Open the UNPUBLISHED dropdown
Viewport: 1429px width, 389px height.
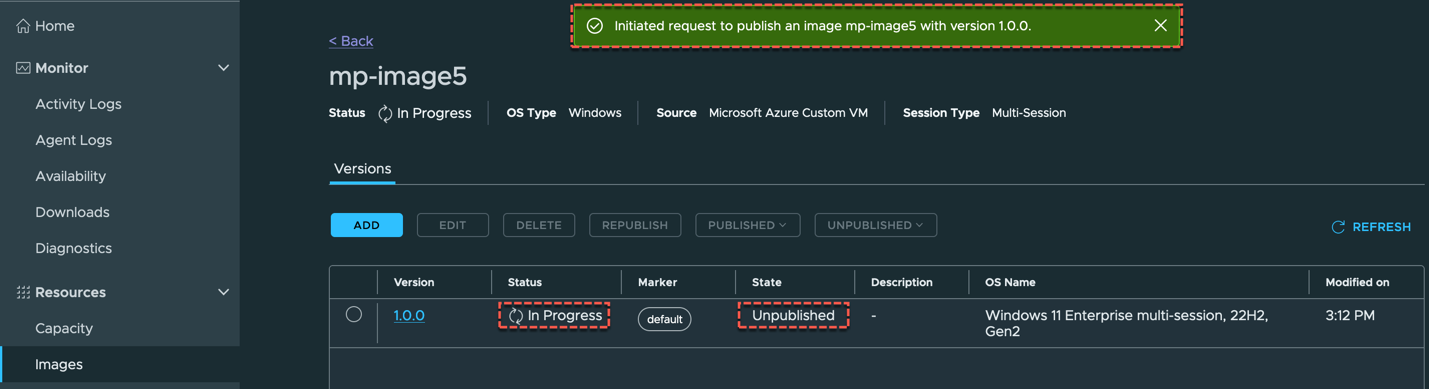pyautogui.click(x=875, y=225)
